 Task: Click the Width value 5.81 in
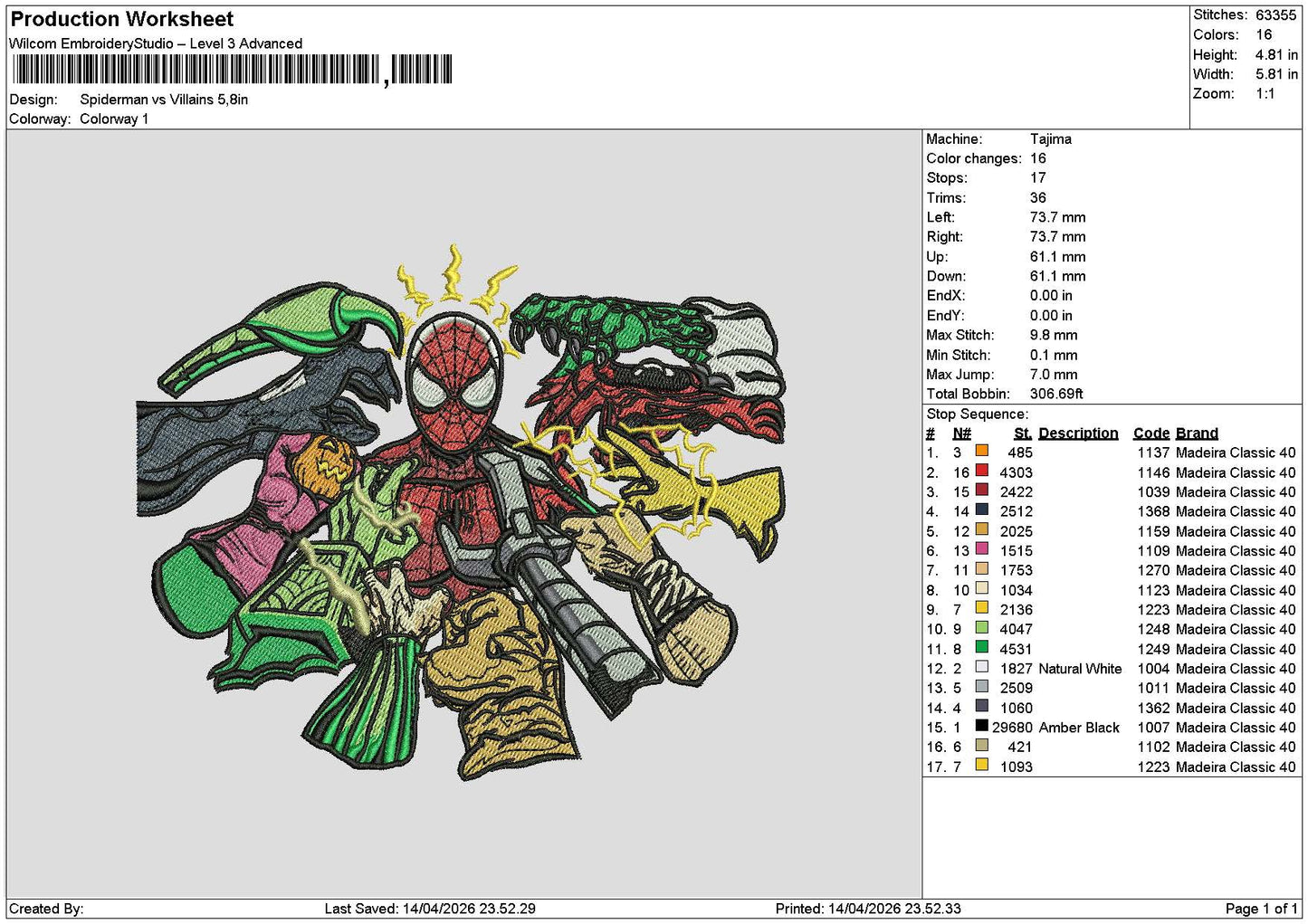click(1276, 74)
